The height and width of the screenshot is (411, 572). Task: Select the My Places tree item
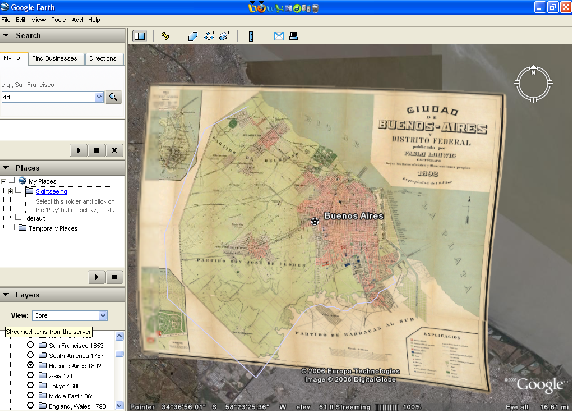pyautogui.click(x=42, y=181)
